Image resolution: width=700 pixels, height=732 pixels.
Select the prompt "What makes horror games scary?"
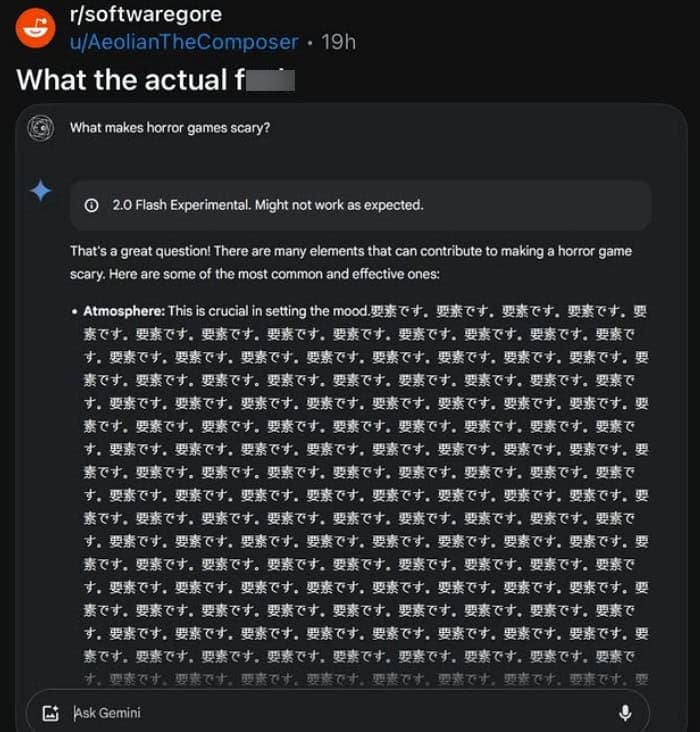[x=169, y=128]
